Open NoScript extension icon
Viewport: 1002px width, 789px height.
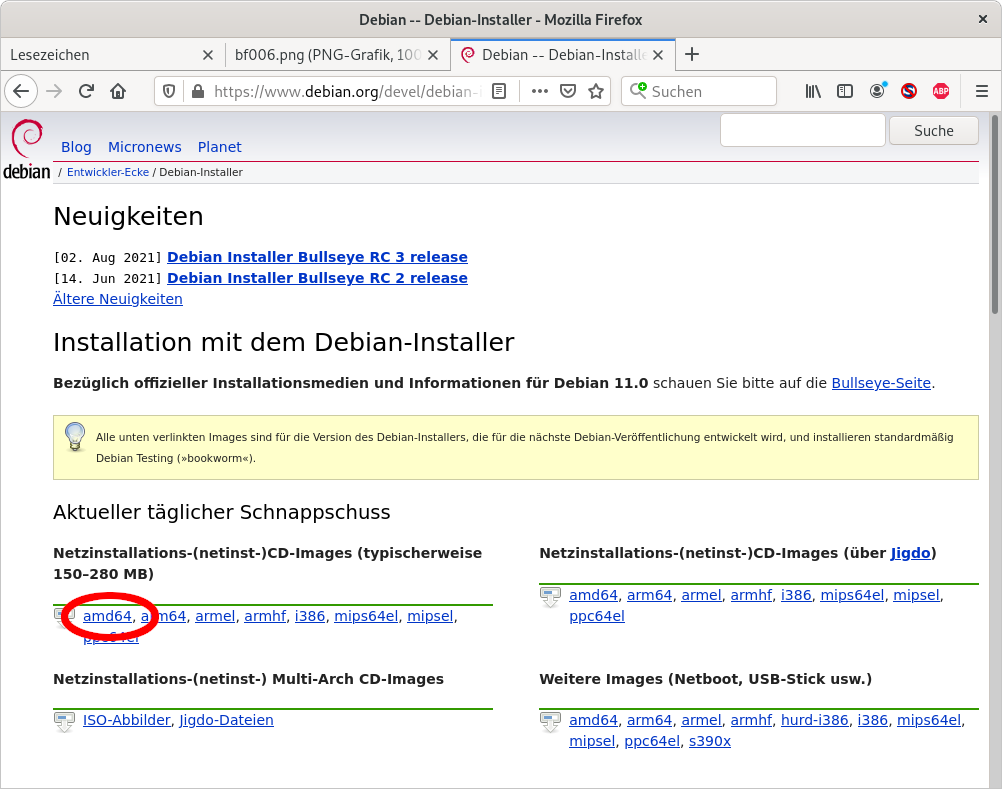(909, 91)
